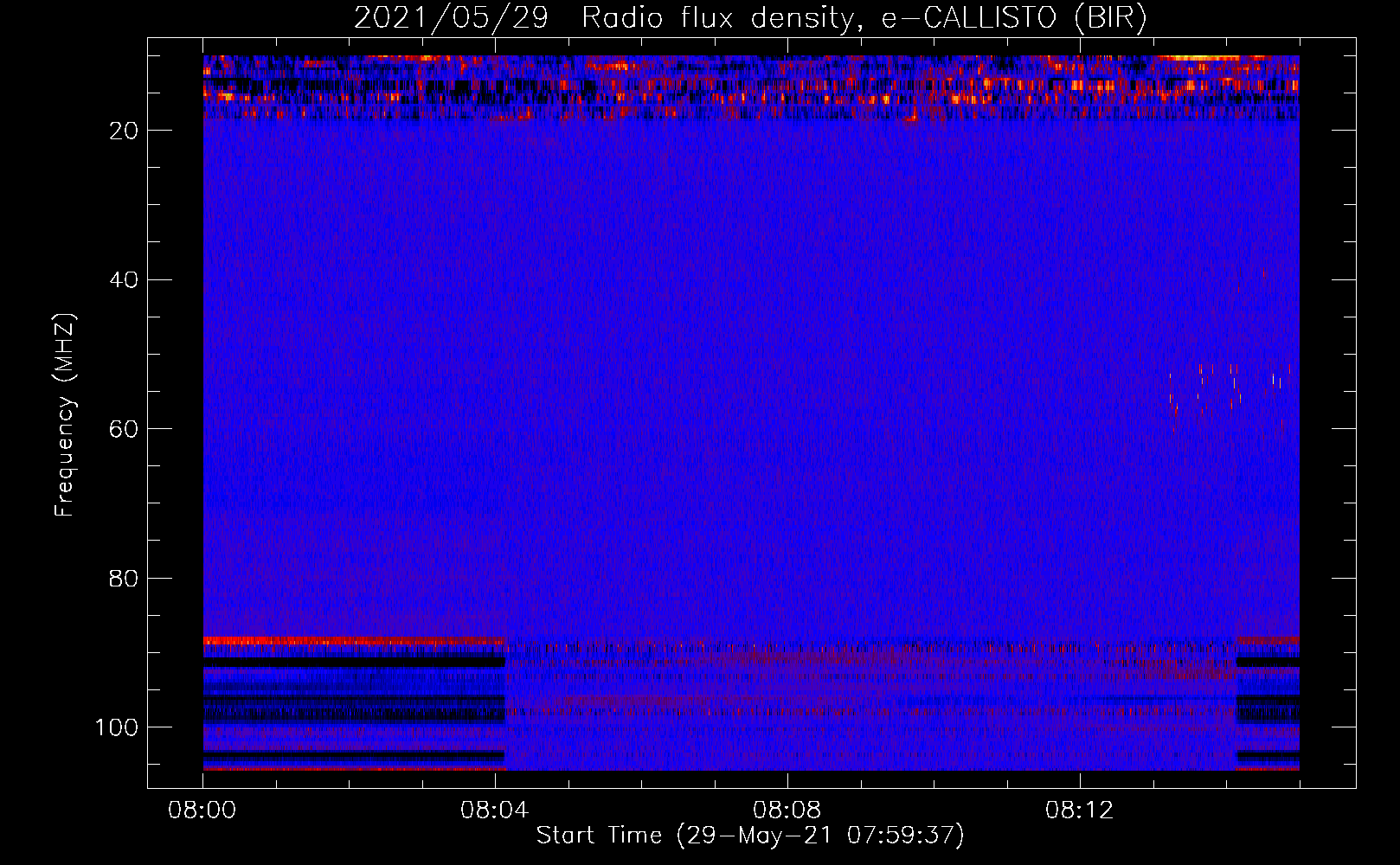Image resolution: width=1400 pixels, height=865 pixels.
Task: Click the 100 frequency tick label
Action: 117,727
